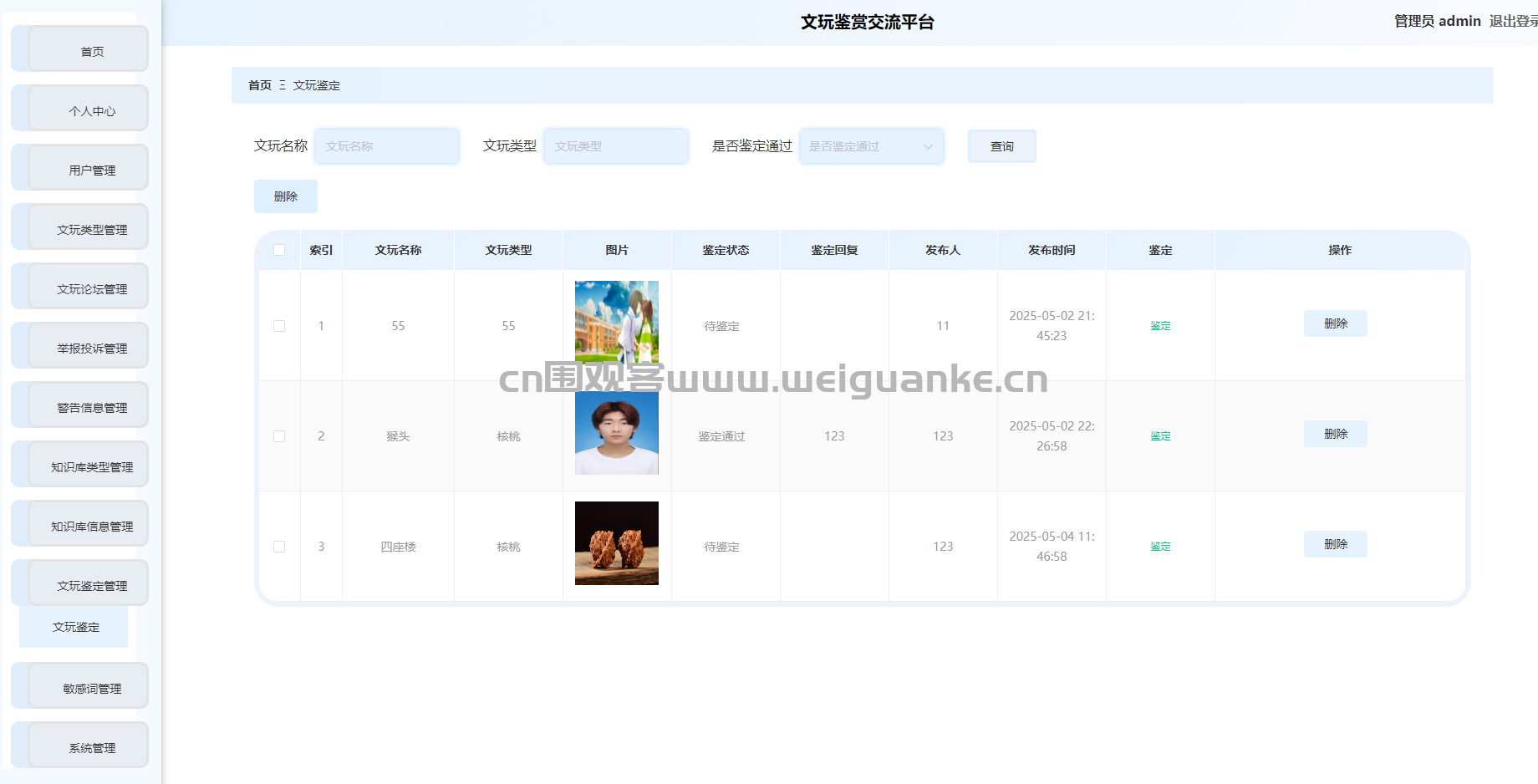1538x784 pixels.
Task: Open 首页 in the sidebar
Action: (x=92, y=51)
